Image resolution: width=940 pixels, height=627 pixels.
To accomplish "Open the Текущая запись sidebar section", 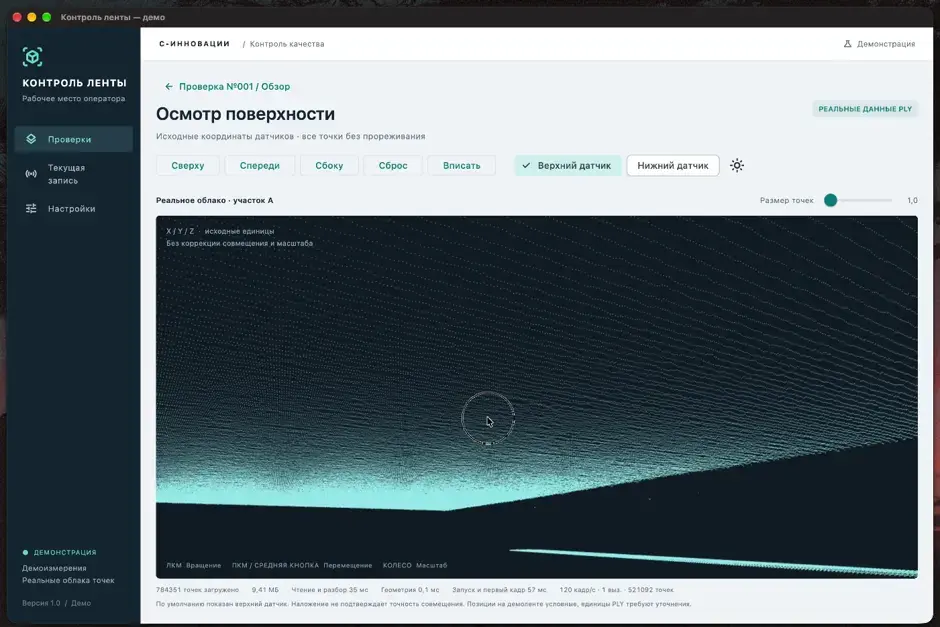I will pos(74,174).
